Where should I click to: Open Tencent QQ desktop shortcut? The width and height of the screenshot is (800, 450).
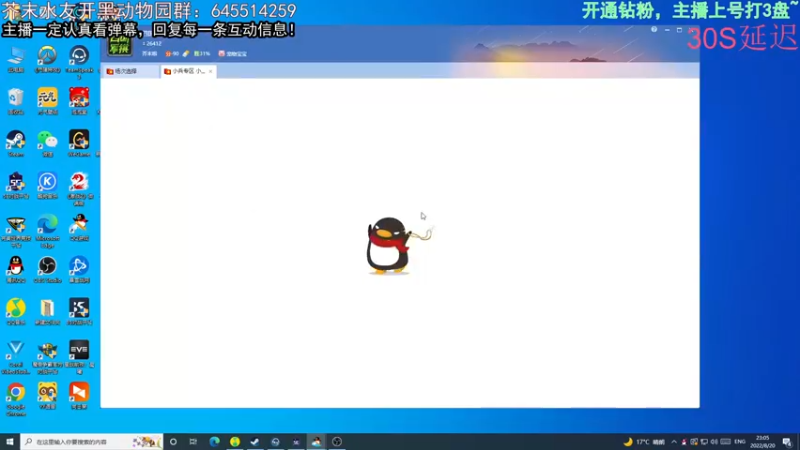click(16, 269)
